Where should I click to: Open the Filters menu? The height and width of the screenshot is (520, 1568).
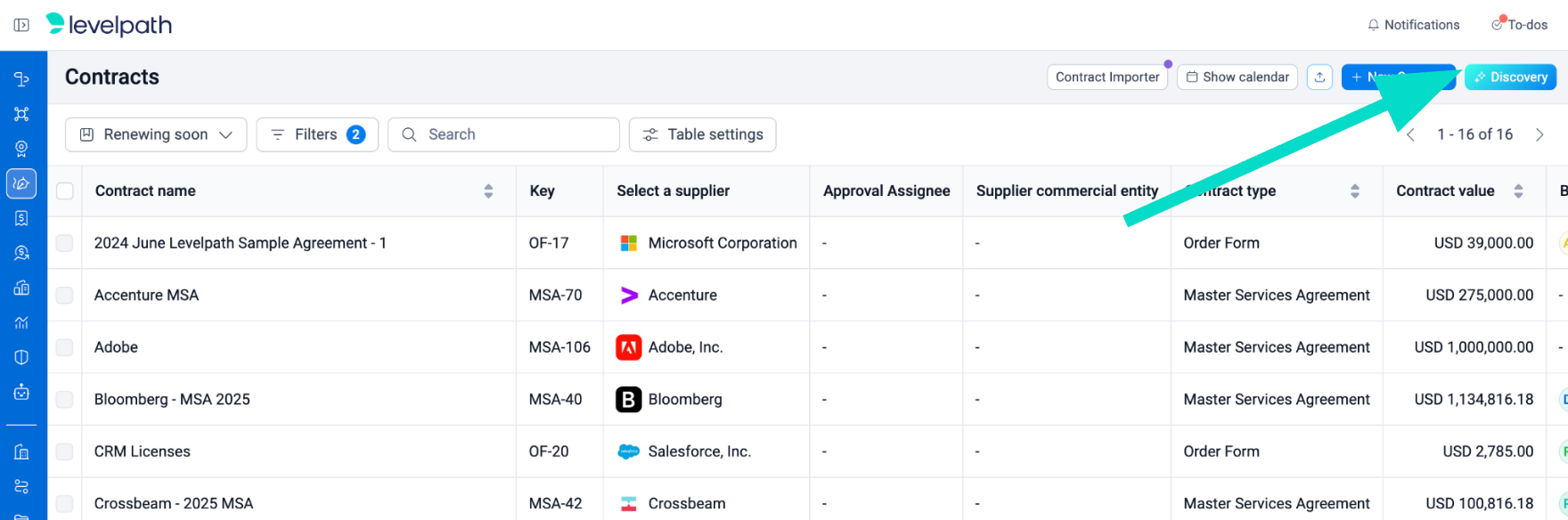point(317,134)
